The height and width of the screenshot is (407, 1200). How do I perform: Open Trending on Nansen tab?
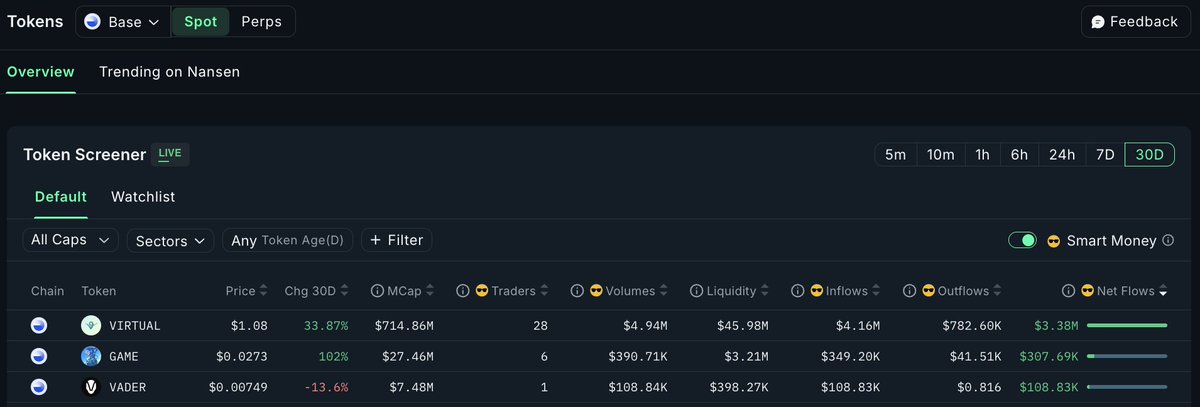tap(169, 72)
